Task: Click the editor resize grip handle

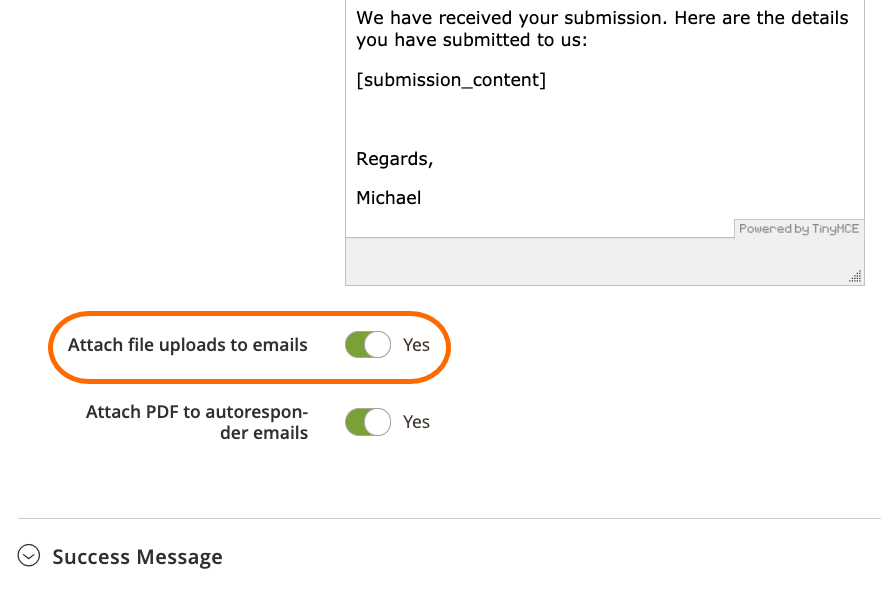Action: click(x=855, y=277)
